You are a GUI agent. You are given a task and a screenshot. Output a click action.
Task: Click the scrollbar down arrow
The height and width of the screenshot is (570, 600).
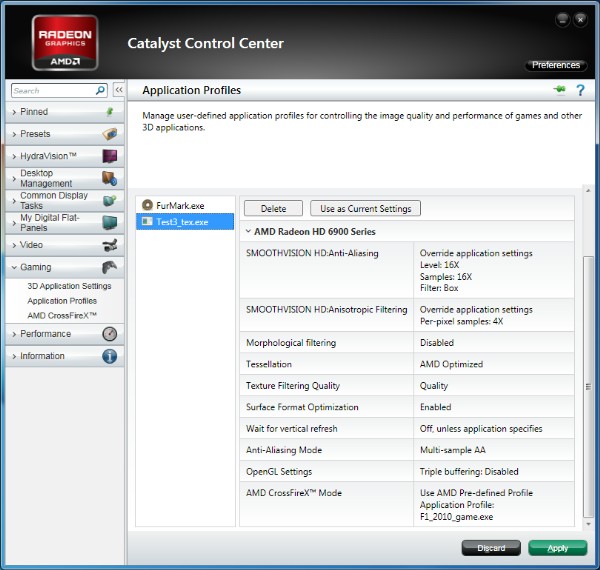pos(588,524)
